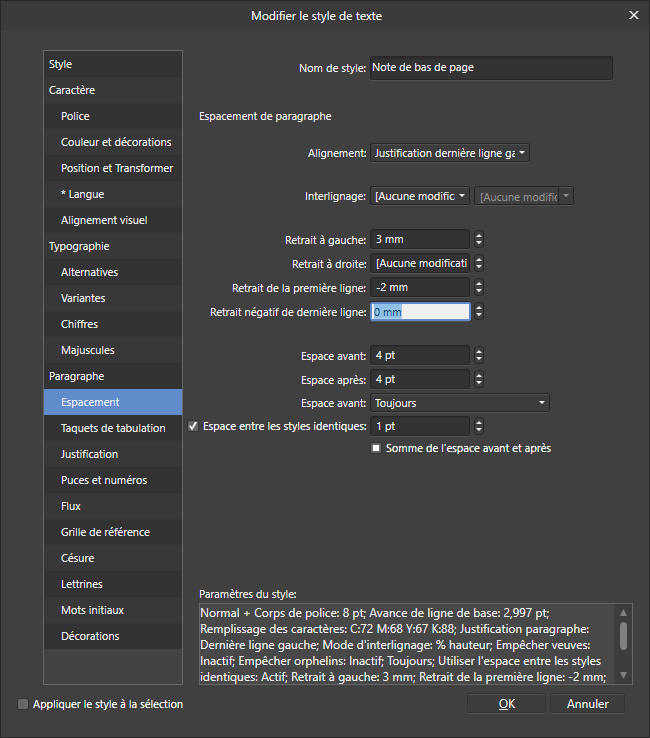Open the Lettrines page

pyautogui.click(x=113, y=584)
